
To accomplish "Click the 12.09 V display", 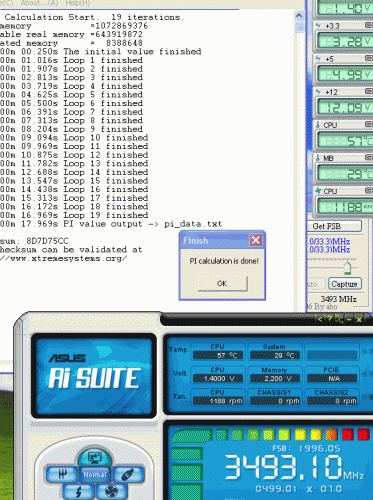I will tap(345, 107).
